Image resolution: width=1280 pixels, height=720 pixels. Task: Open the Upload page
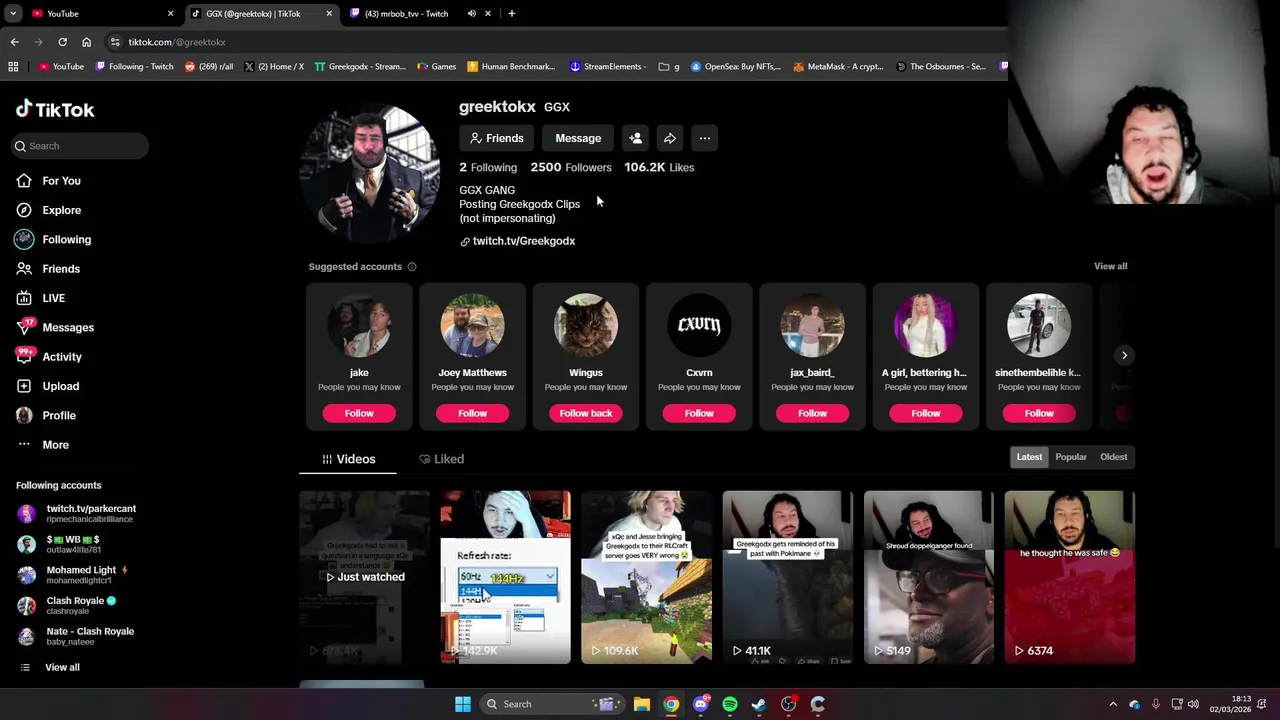click(x=47, y=386)
